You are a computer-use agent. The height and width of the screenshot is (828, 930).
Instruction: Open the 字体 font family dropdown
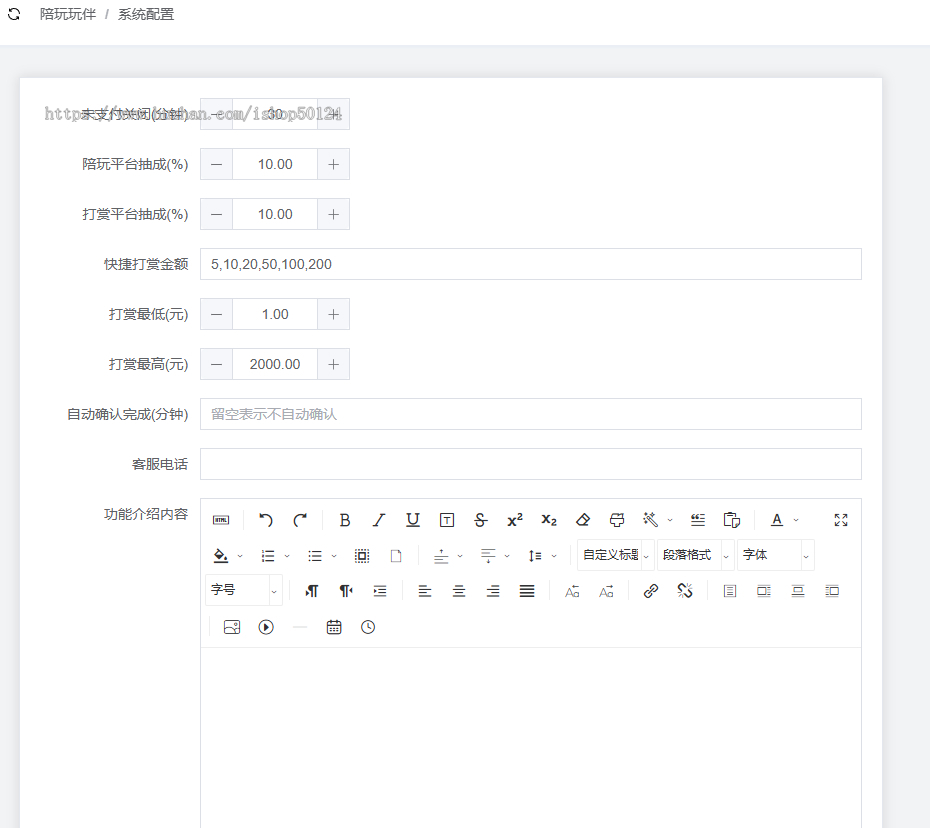click(x=776, y=555)
